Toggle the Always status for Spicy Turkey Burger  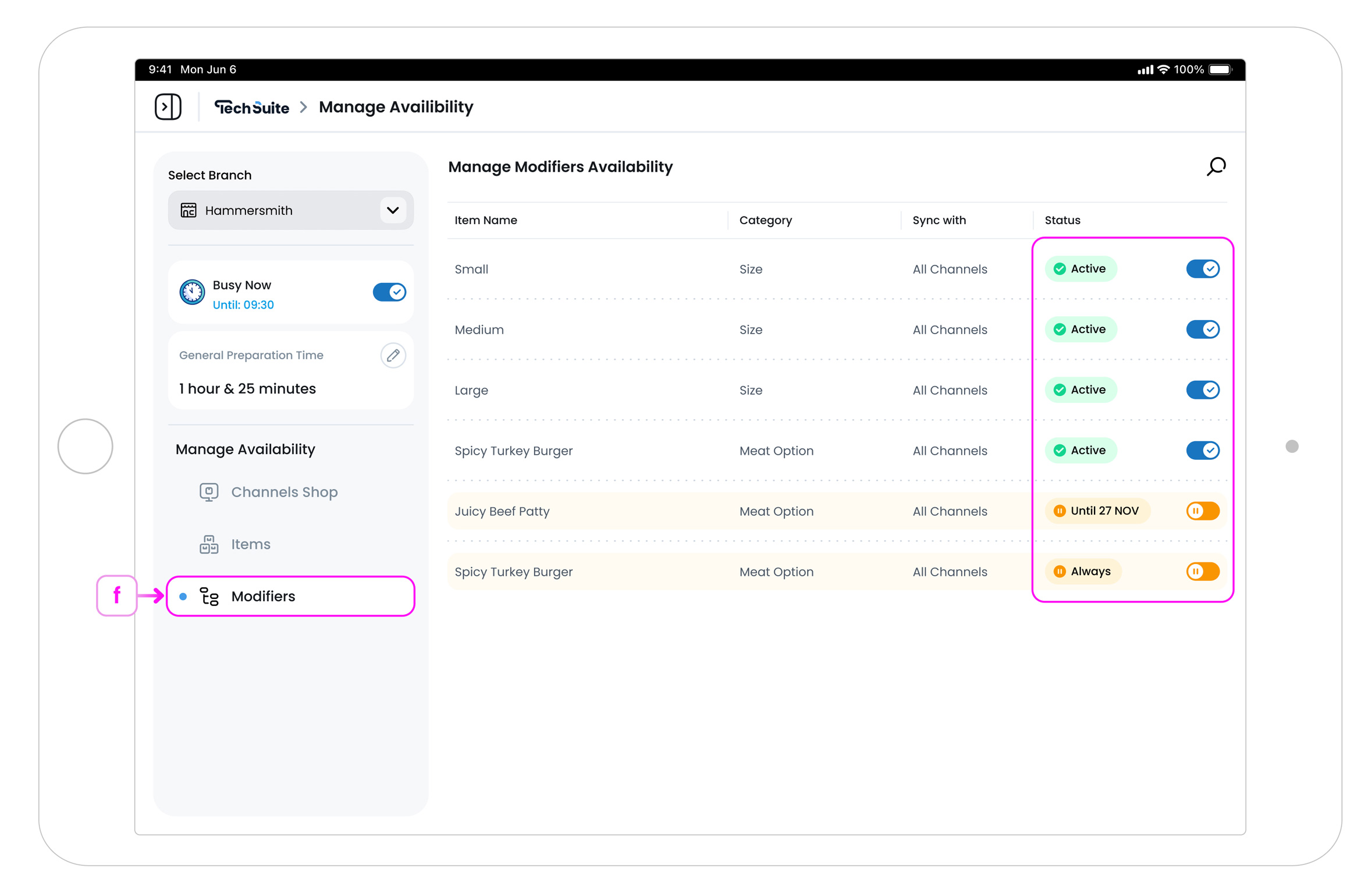click(x=1202, y=571)
